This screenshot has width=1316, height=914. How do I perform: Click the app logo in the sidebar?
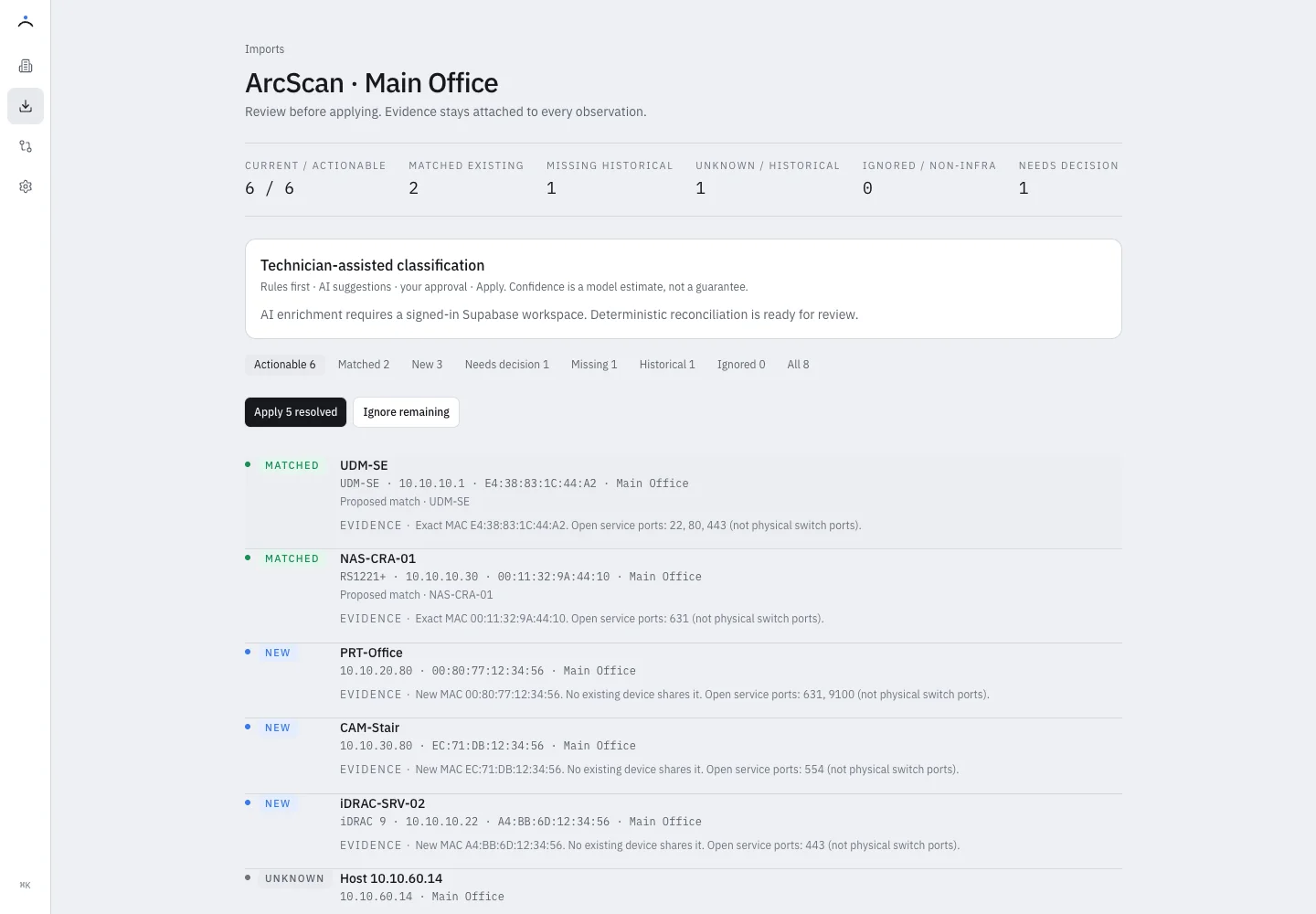click(26, 22)
